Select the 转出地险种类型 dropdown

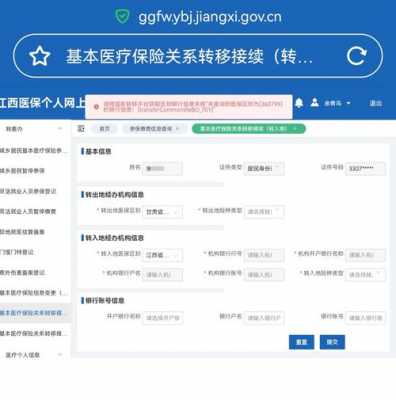(264, 212)
